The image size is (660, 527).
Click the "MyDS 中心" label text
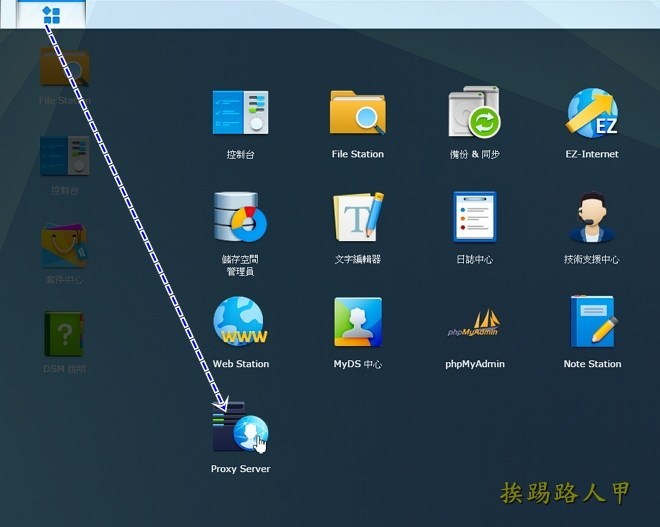pyautogui.click(x=357, y=364)
